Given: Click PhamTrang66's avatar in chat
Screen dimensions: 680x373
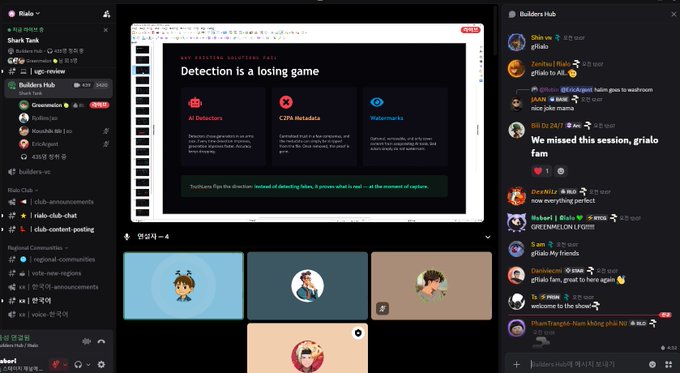Looking at the screenshot, I should (x=517, y=328).
